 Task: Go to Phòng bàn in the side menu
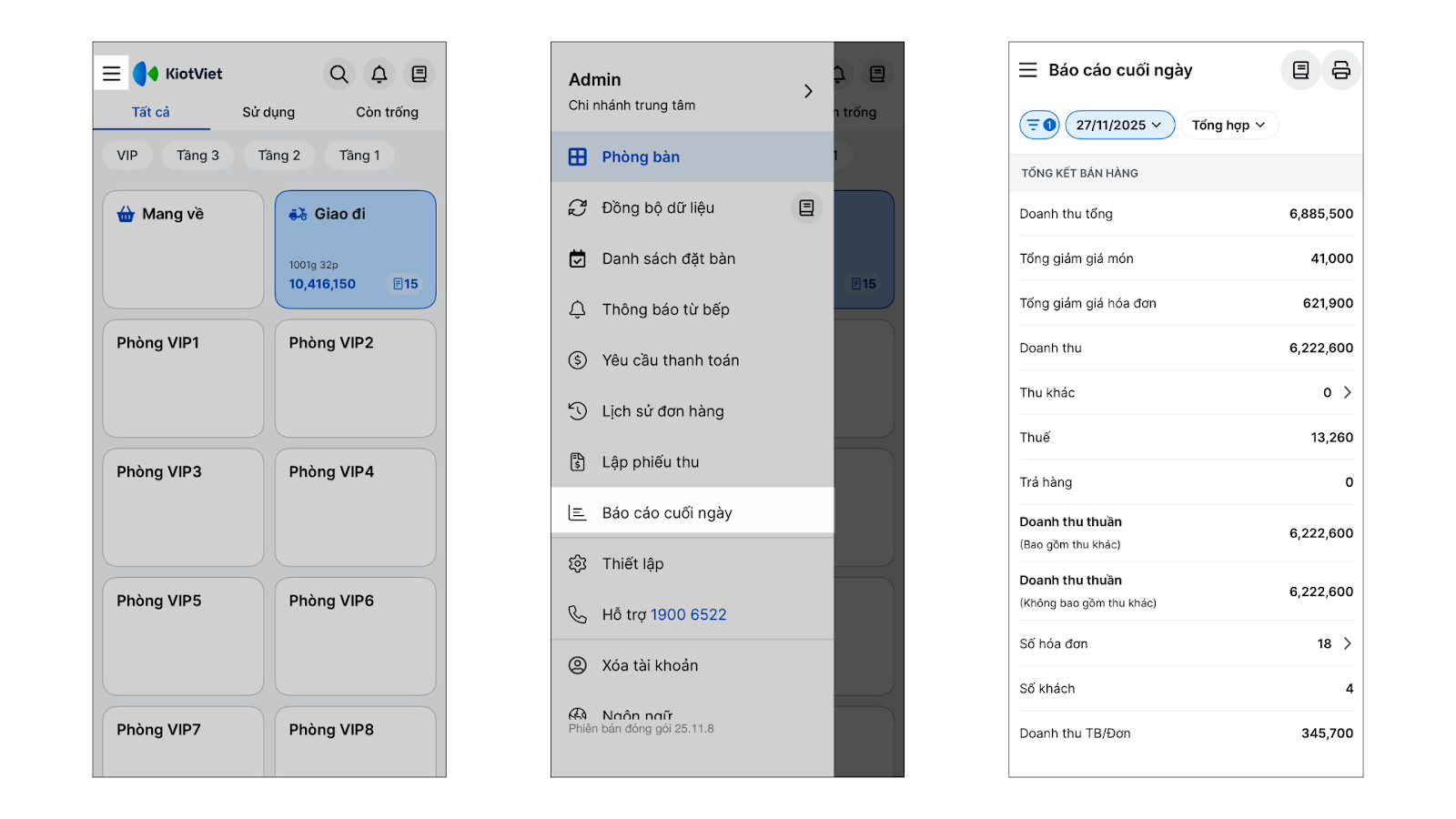click(x=693, y=157)
